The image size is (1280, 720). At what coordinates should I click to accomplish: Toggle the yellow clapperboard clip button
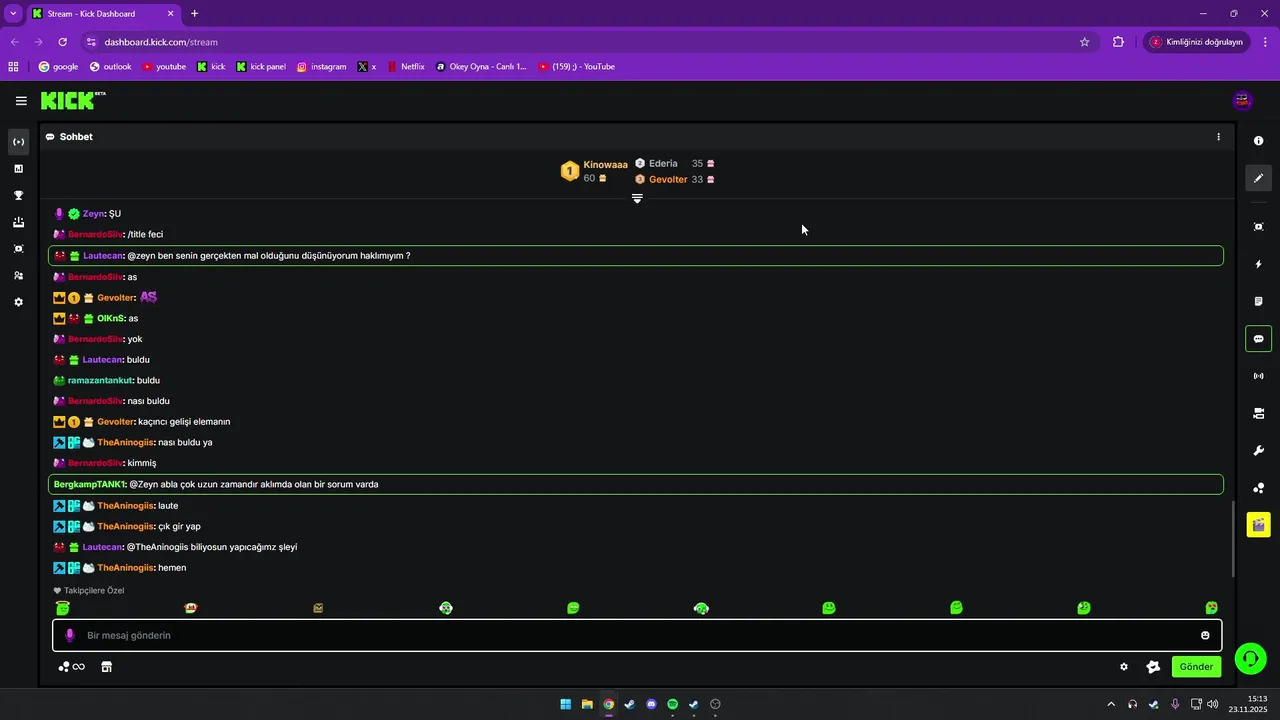tap(1258, 524)
